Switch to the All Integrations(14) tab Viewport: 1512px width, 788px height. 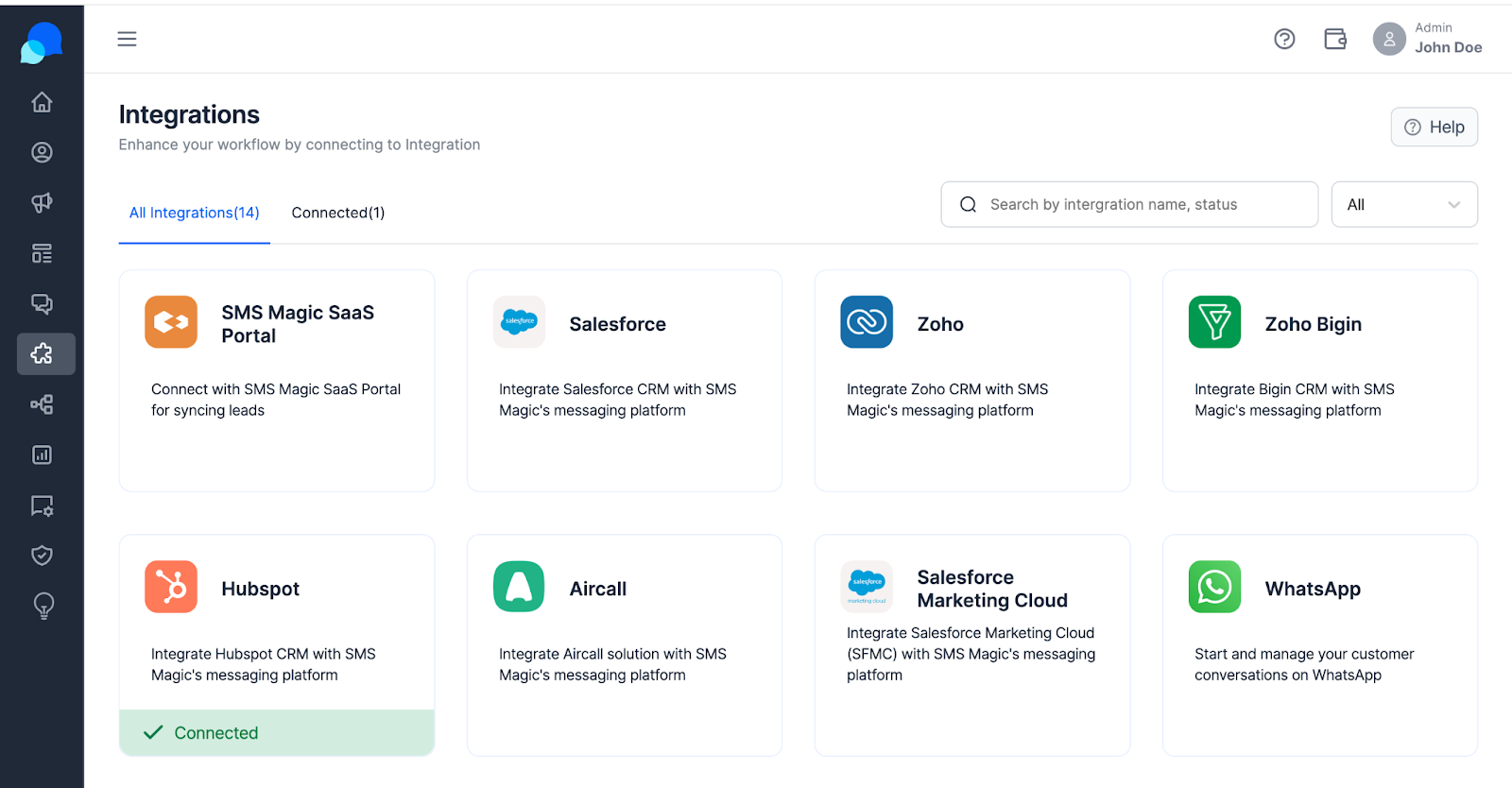pos(195,213)
